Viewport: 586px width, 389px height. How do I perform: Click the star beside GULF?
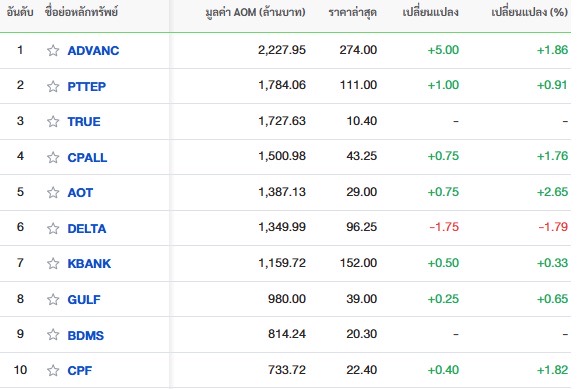(53, 299)
